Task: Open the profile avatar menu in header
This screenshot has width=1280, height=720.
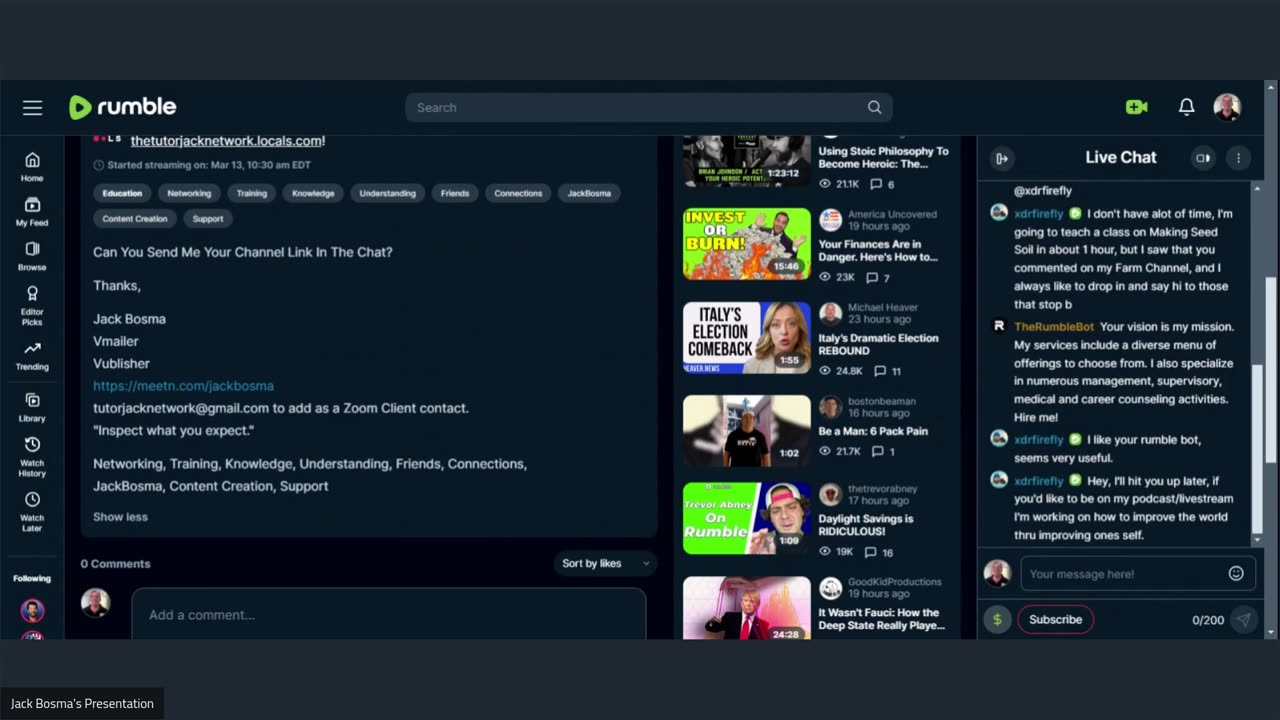Action: (1227, 107)
